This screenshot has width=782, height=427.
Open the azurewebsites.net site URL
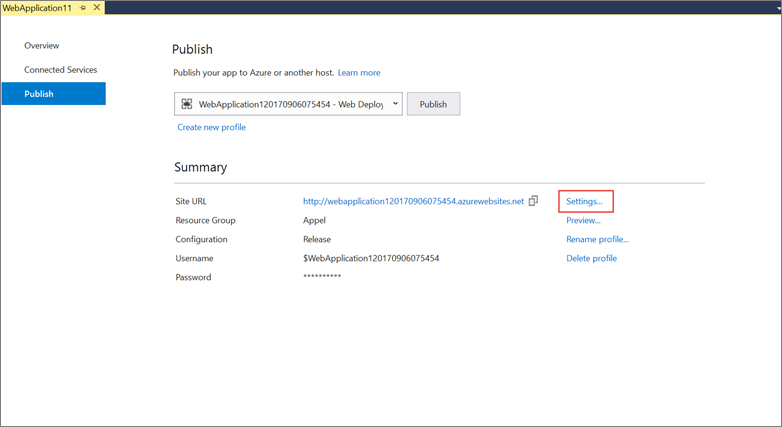[413, 201]
